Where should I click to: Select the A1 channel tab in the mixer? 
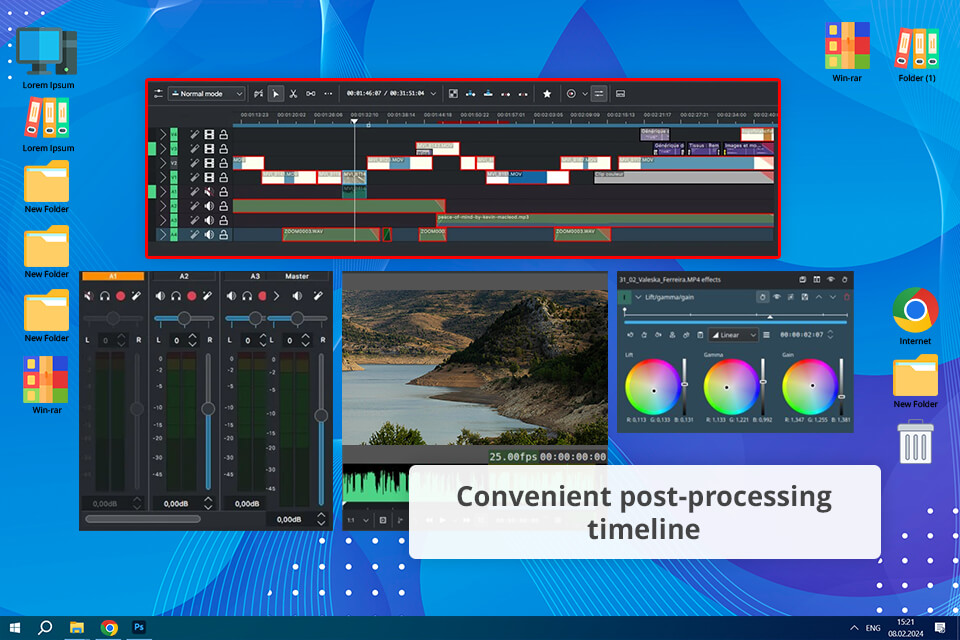[113, 276]
